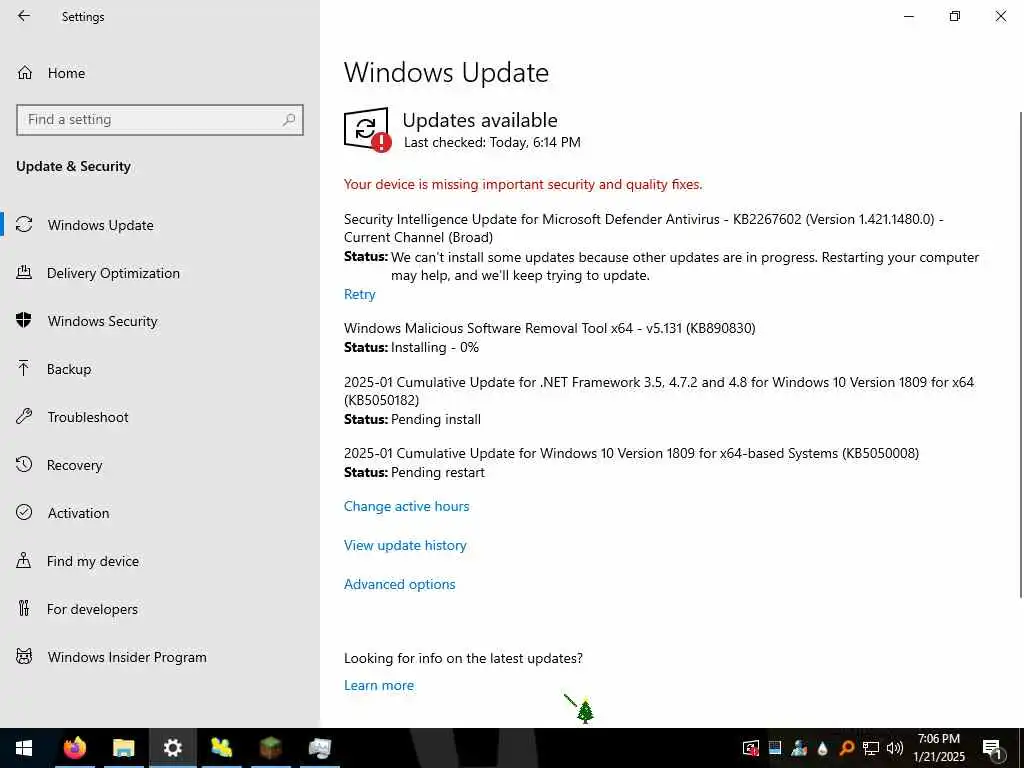Click the Settings gear taskbar icon
The image size is (1024, 768).
(172, 748)
